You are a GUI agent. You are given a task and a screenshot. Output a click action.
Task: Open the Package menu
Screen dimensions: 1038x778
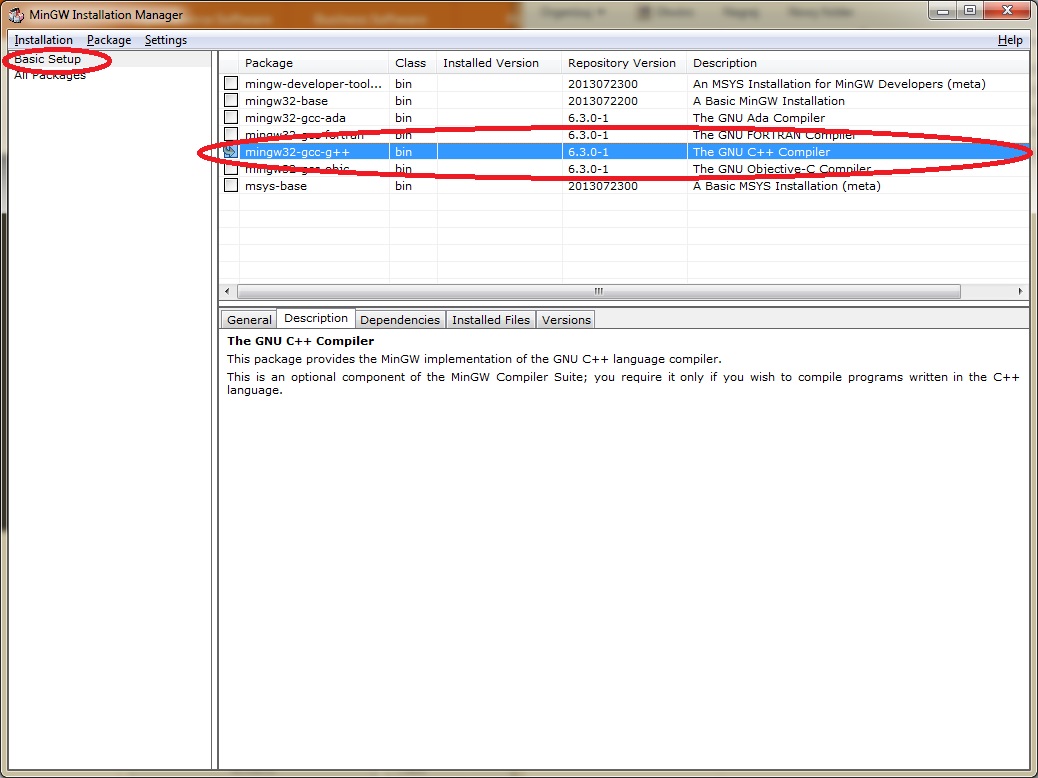coord(109,40)
